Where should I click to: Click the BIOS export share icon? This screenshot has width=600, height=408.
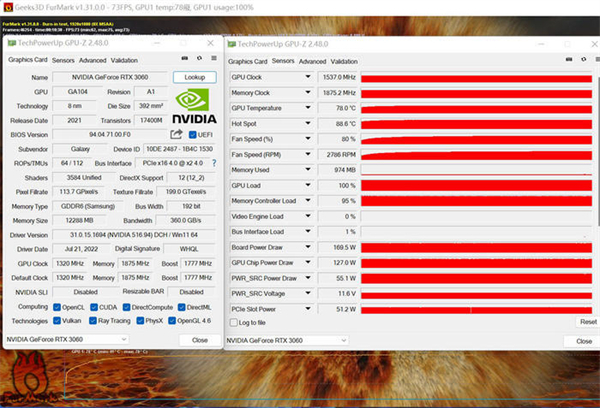pos(176,134)
